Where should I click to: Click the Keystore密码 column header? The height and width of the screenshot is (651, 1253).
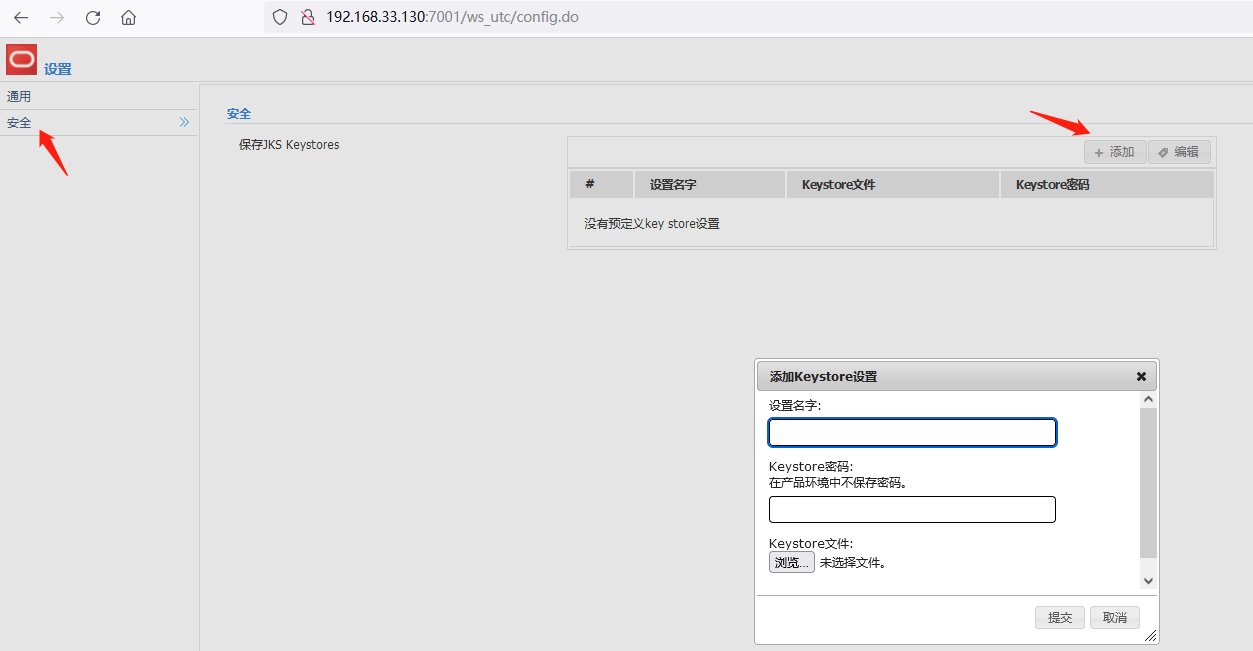pos(1107,184)
